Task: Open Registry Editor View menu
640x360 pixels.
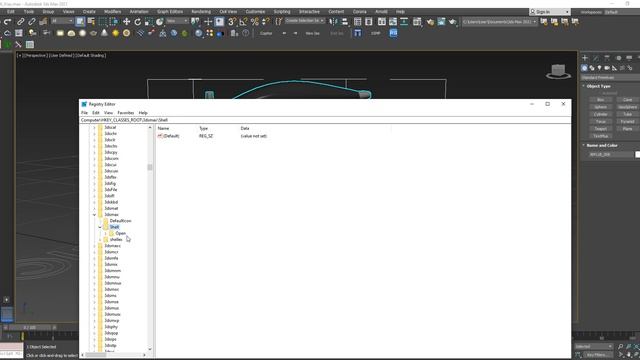Action: coord(108,113)
